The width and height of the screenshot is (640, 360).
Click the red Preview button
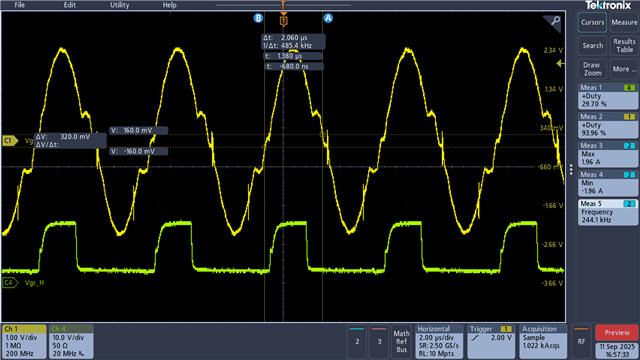(617, 333)
